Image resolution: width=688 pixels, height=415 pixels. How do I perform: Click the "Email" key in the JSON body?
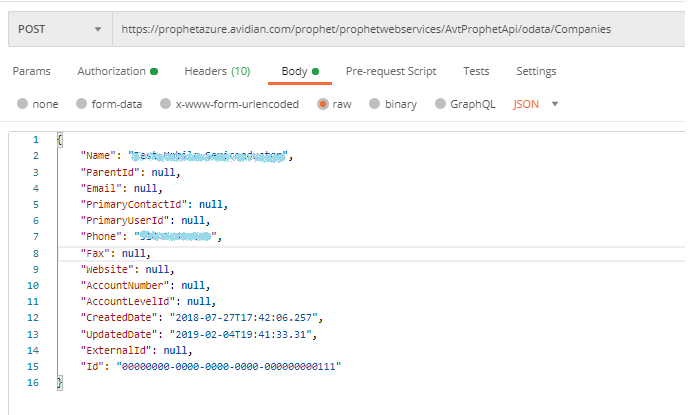coord(101,189)
